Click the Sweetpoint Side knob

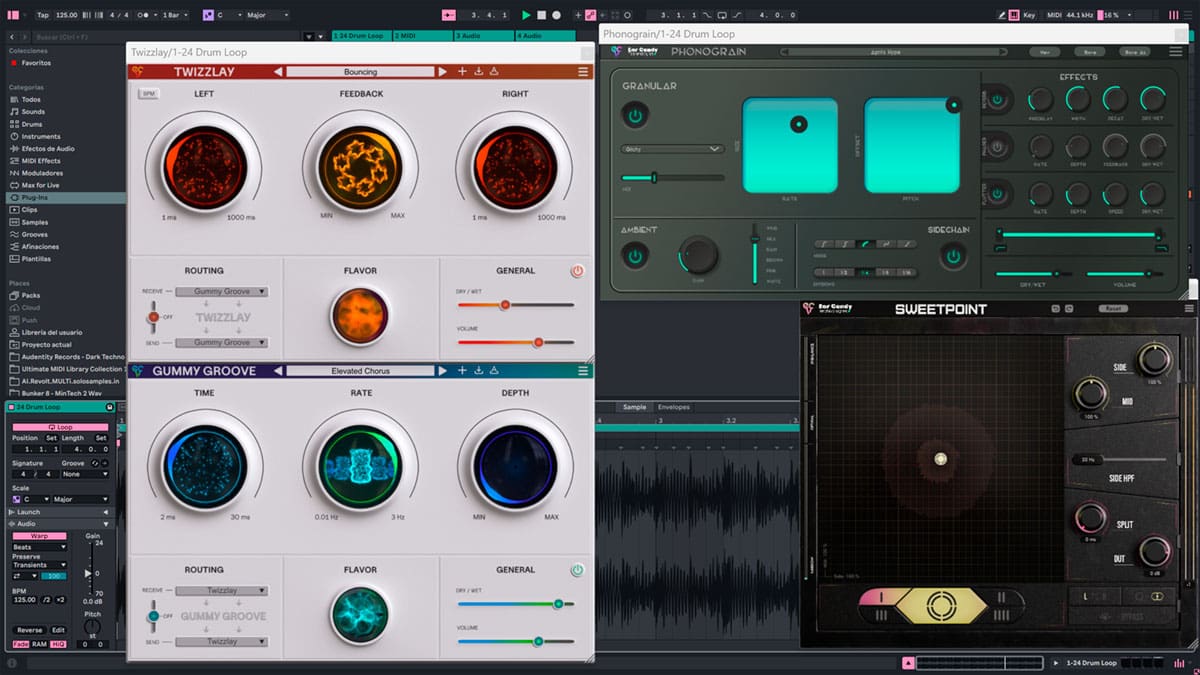[1153, 360]
